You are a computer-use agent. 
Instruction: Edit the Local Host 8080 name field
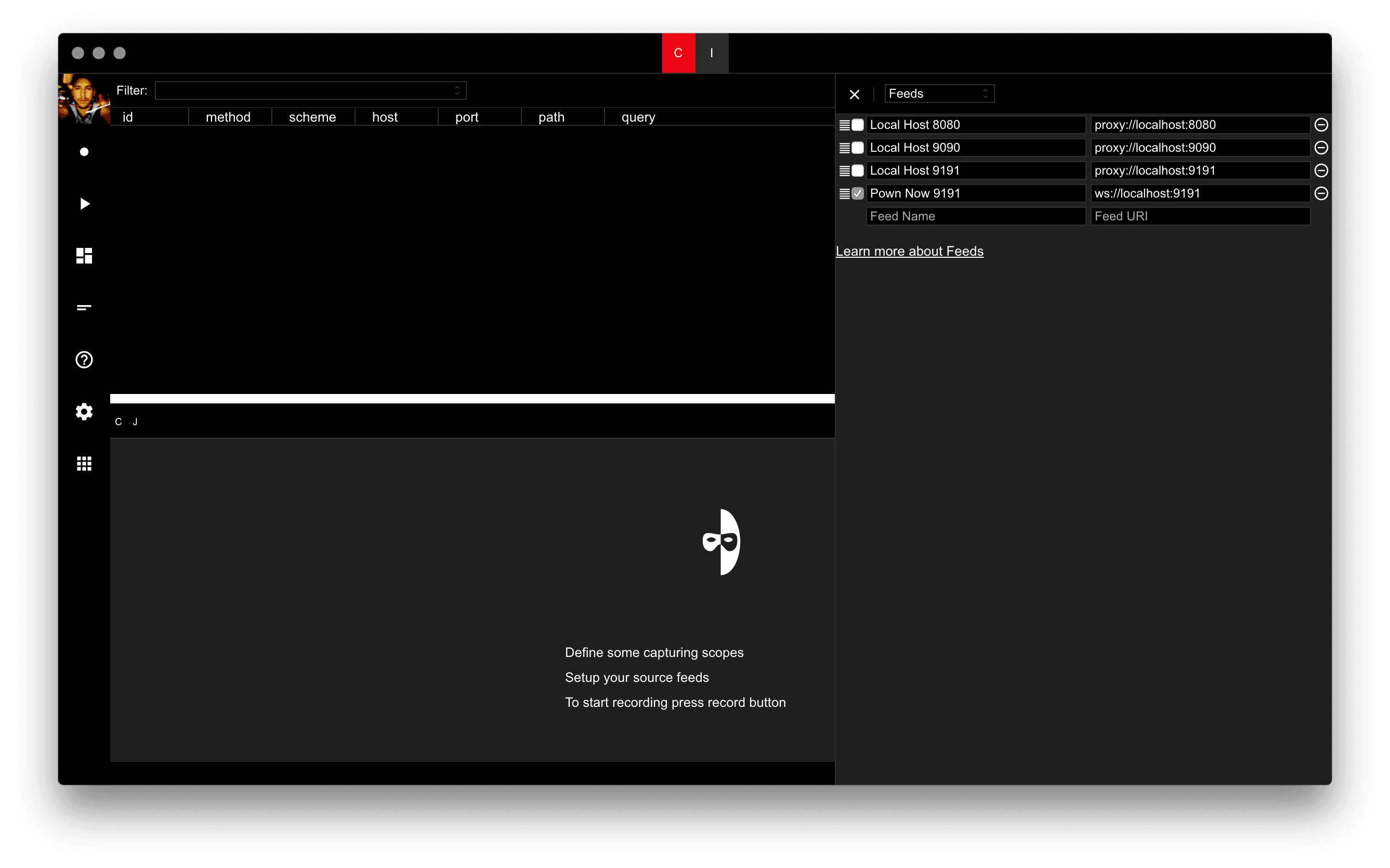point(976,125)
